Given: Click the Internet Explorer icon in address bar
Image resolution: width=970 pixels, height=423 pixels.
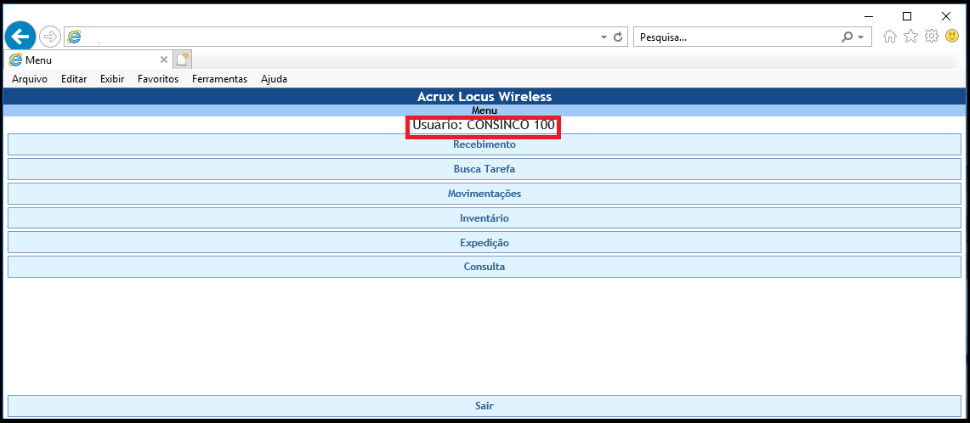Looking at the screenshot, I should click(x=74, y=37).
